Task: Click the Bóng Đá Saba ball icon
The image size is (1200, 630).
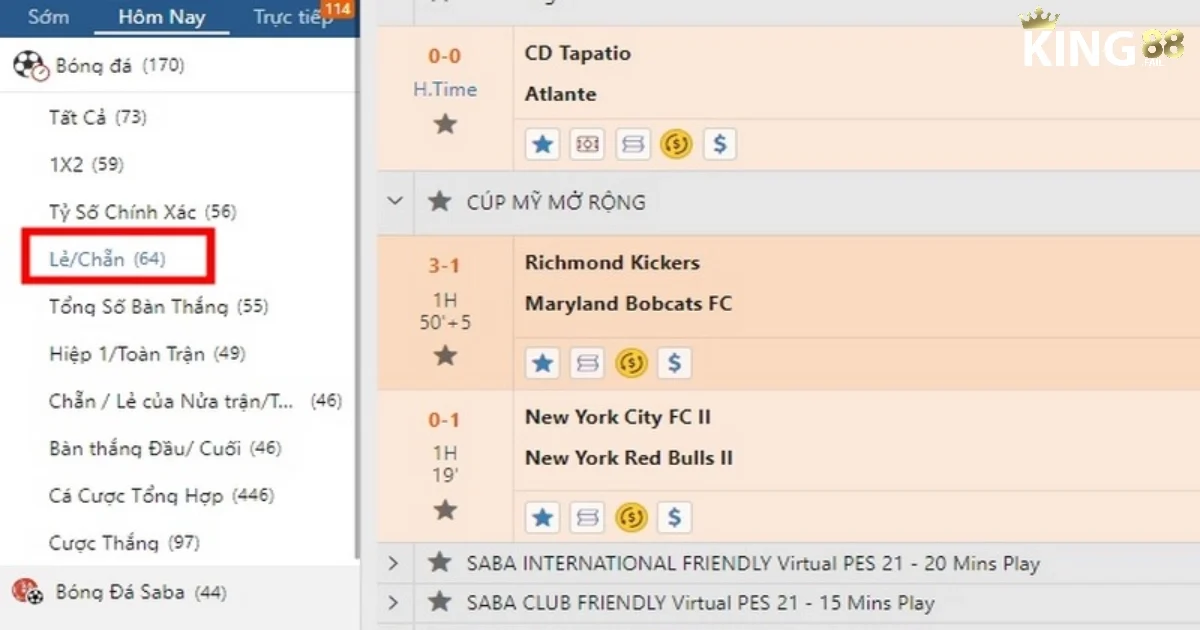Action: pyautogui.click(x=28, y=592)
